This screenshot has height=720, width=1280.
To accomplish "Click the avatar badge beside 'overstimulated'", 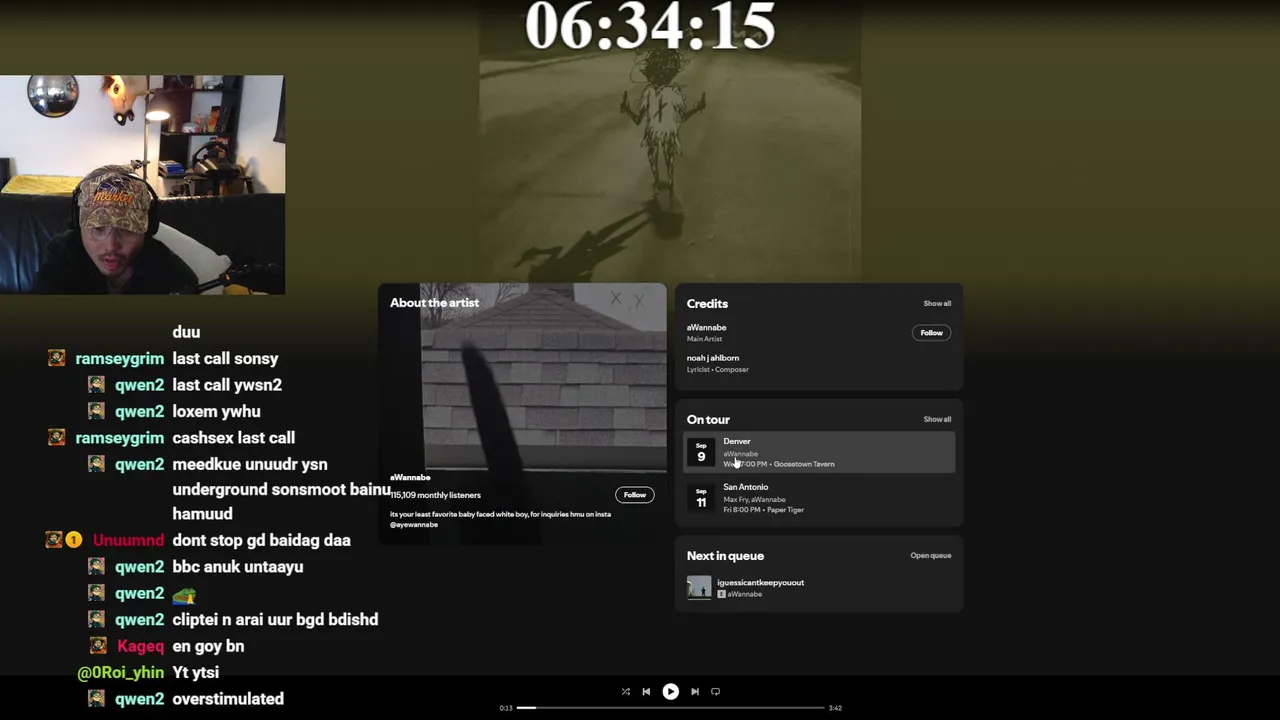I will tap(96, 699).
